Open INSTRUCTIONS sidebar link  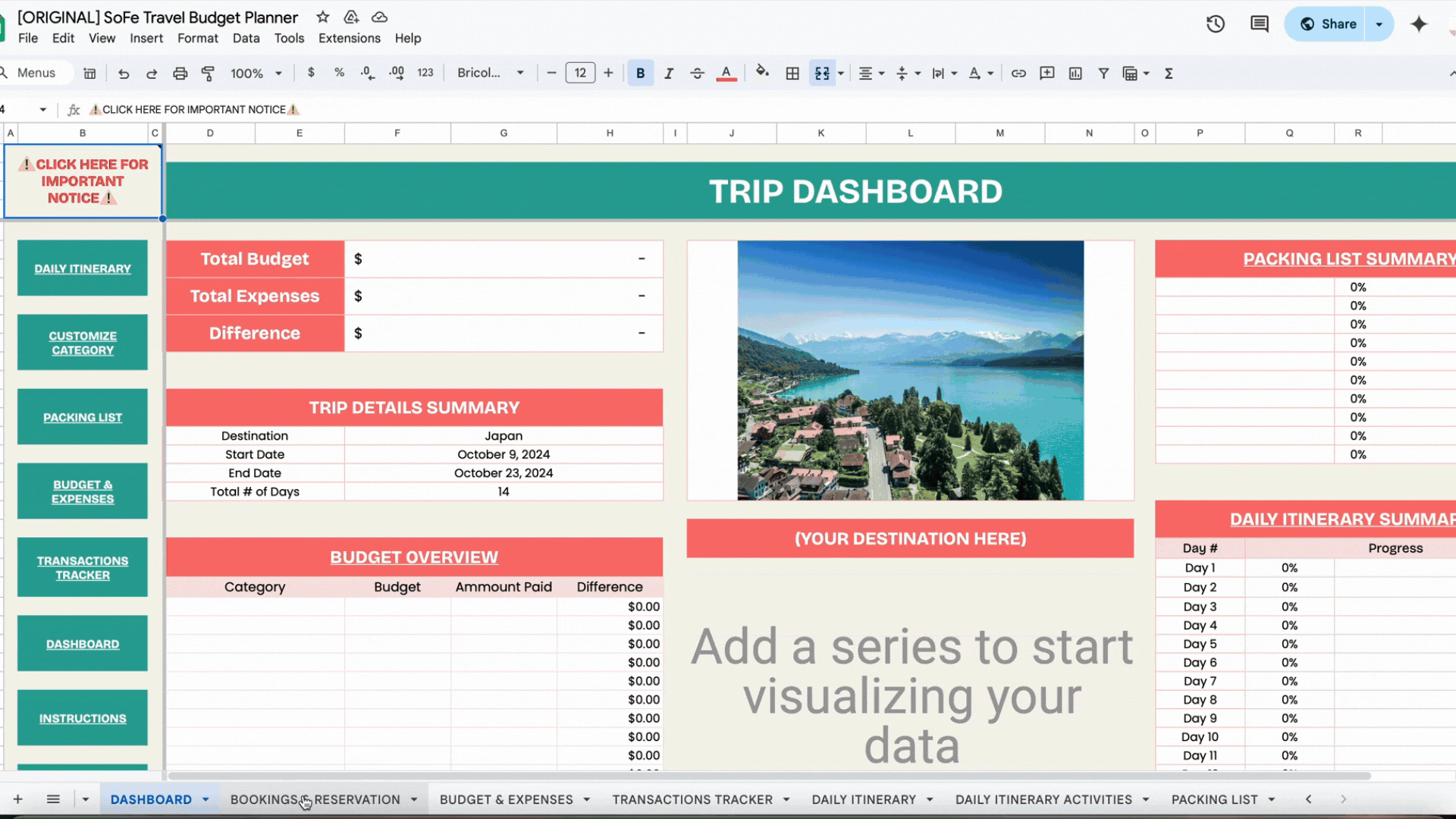point(83,718)
